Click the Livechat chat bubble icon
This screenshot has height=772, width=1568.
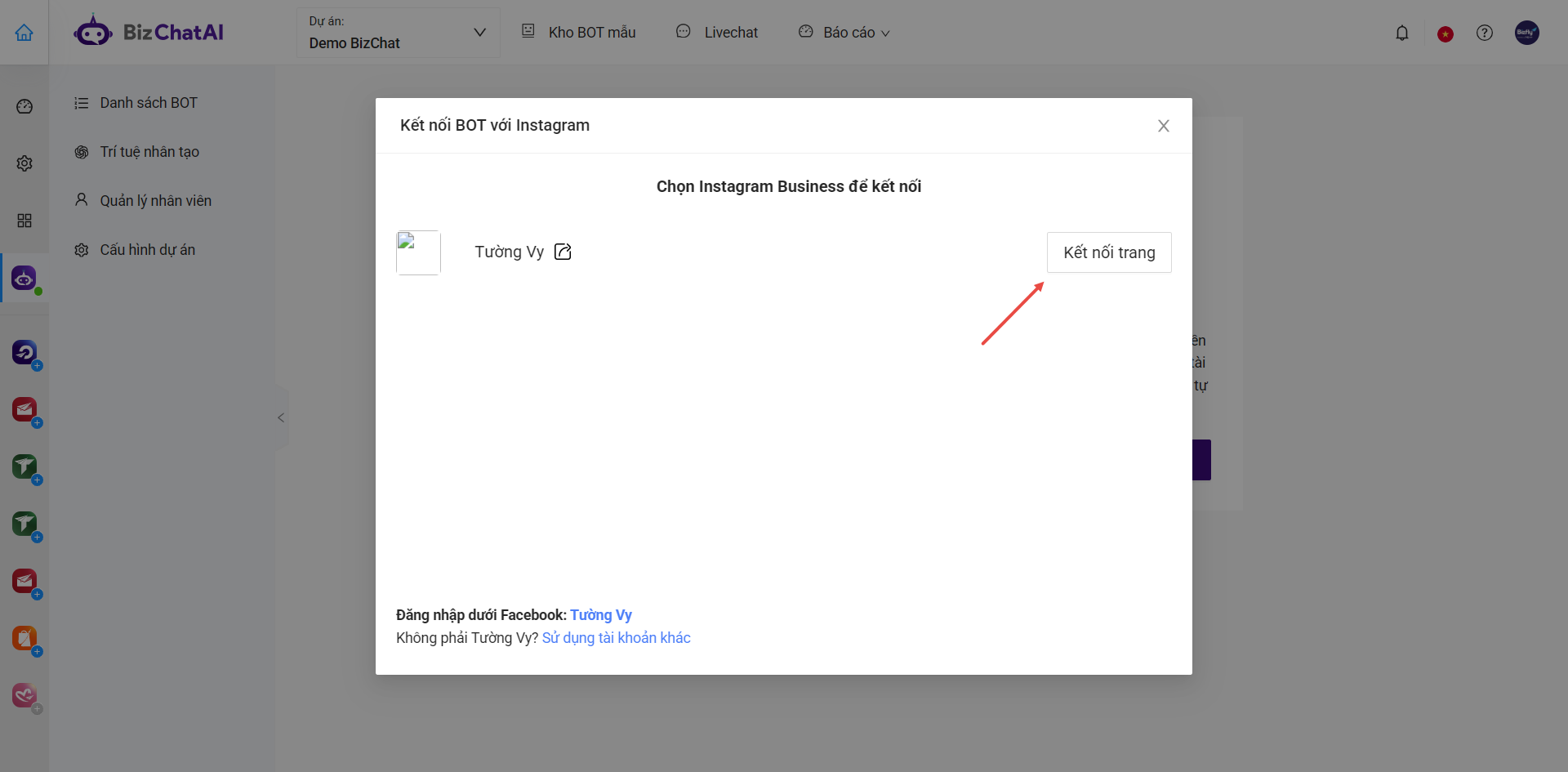pyautogui.click(x=684, y=31)
